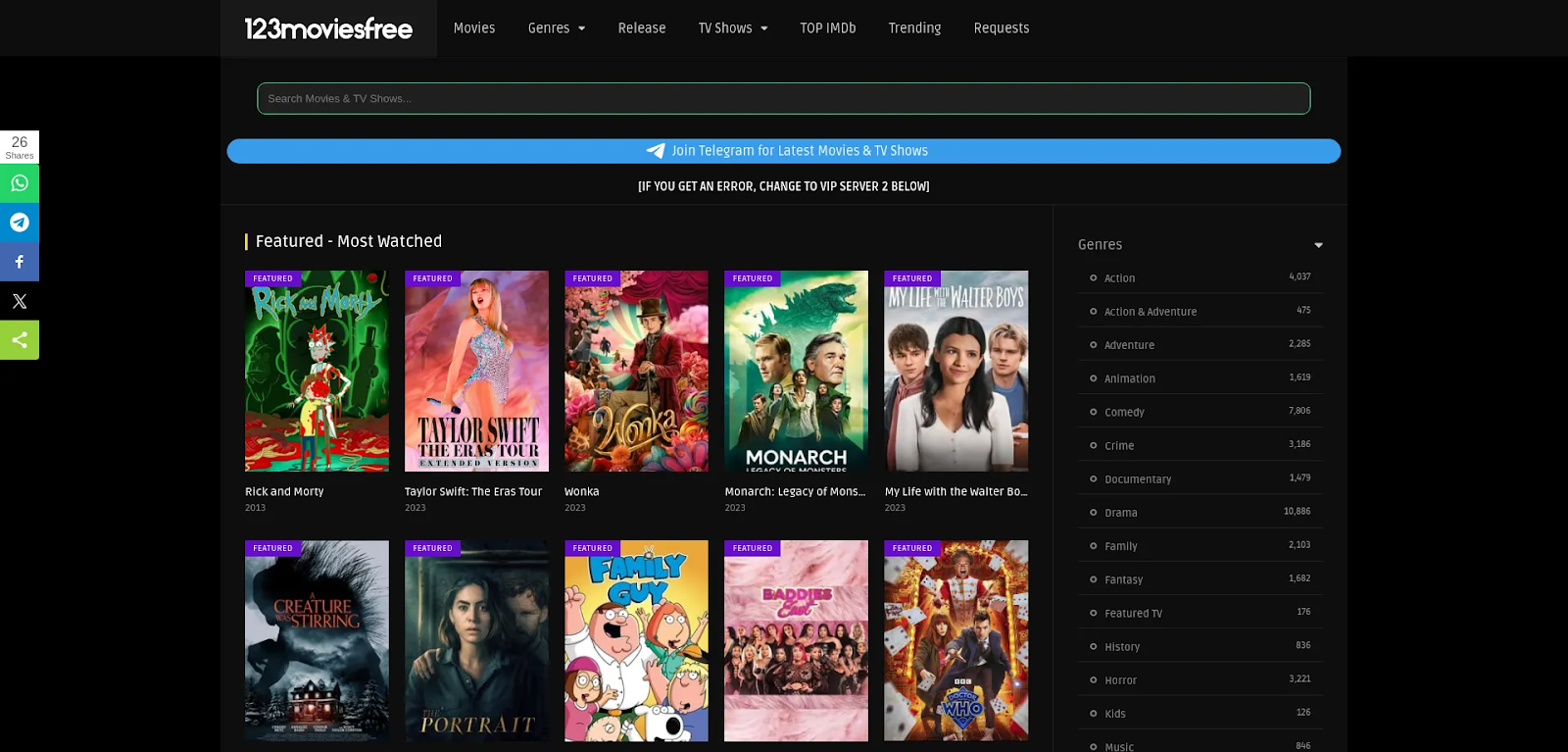The width and height of the screenshot is (1568, 752).
Task: Open My Life with the Walter Boys poster
Action: coord(956,372)
